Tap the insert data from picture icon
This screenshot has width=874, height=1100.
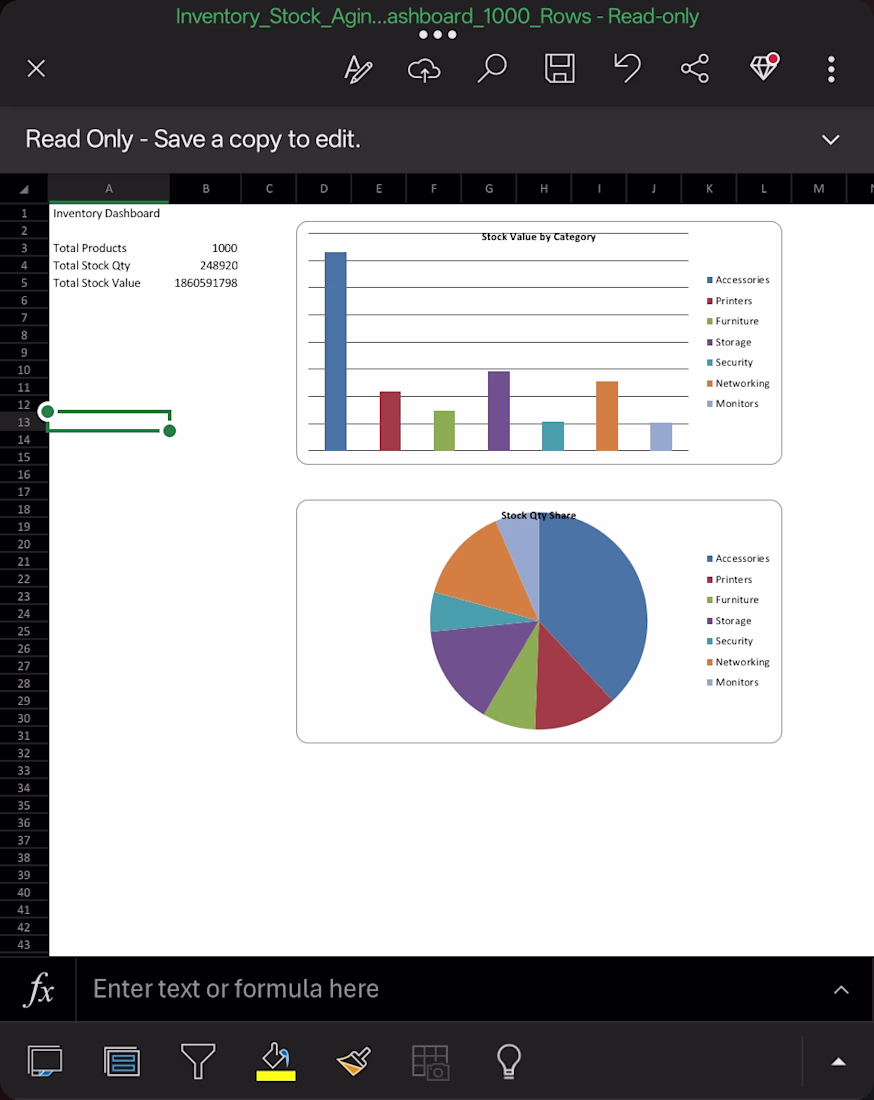click(430, 1061)
